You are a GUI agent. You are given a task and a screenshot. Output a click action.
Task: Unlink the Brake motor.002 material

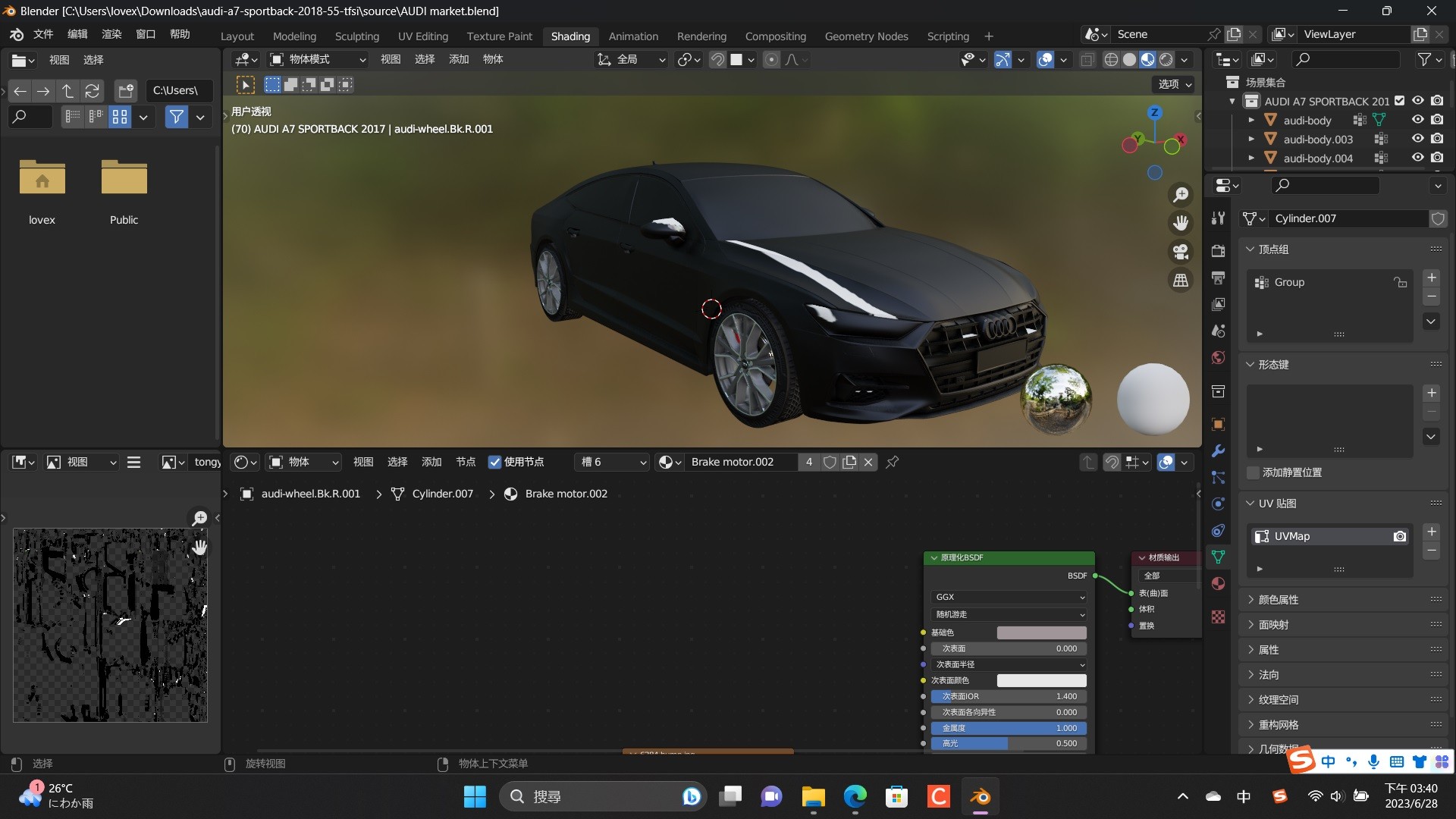869,462
